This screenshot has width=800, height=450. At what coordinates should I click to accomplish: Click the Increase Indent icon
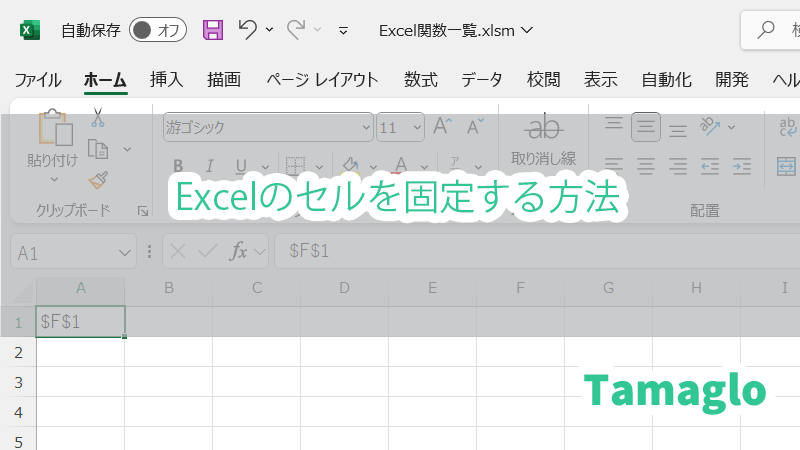click(x=741, y=165)
